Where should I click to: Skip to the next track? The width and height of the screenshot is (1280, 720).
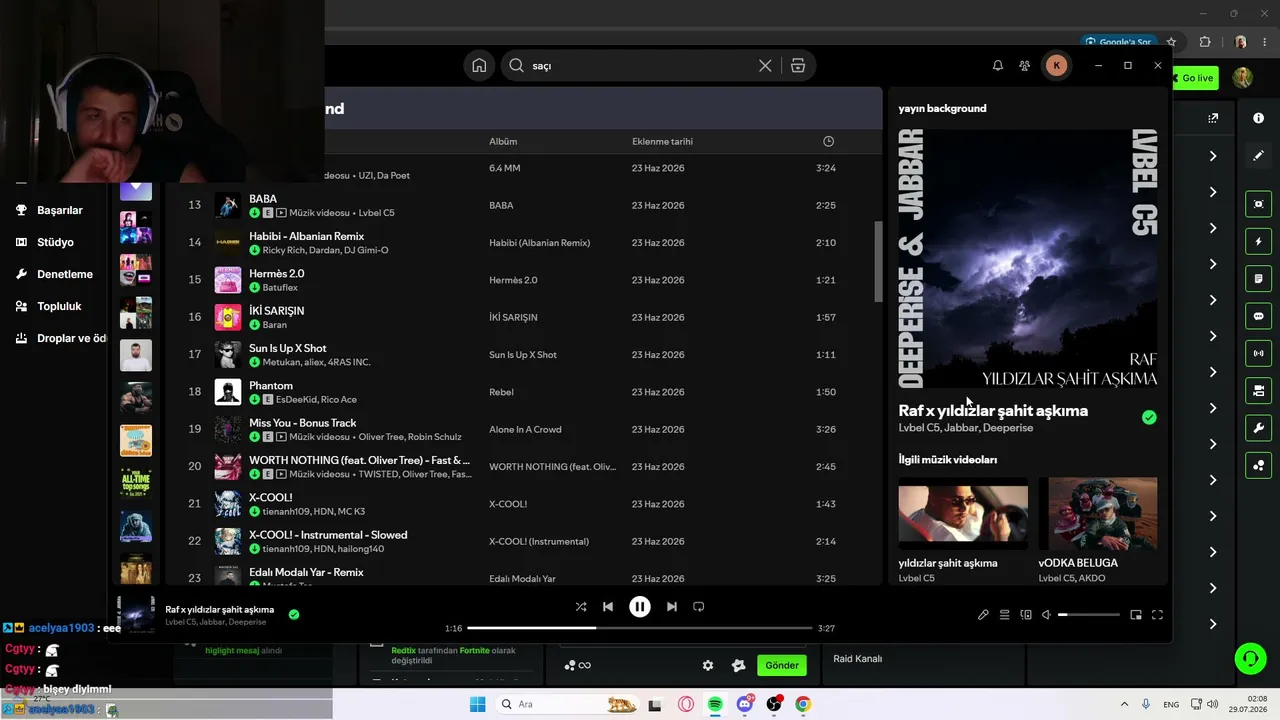coord(672,606)
